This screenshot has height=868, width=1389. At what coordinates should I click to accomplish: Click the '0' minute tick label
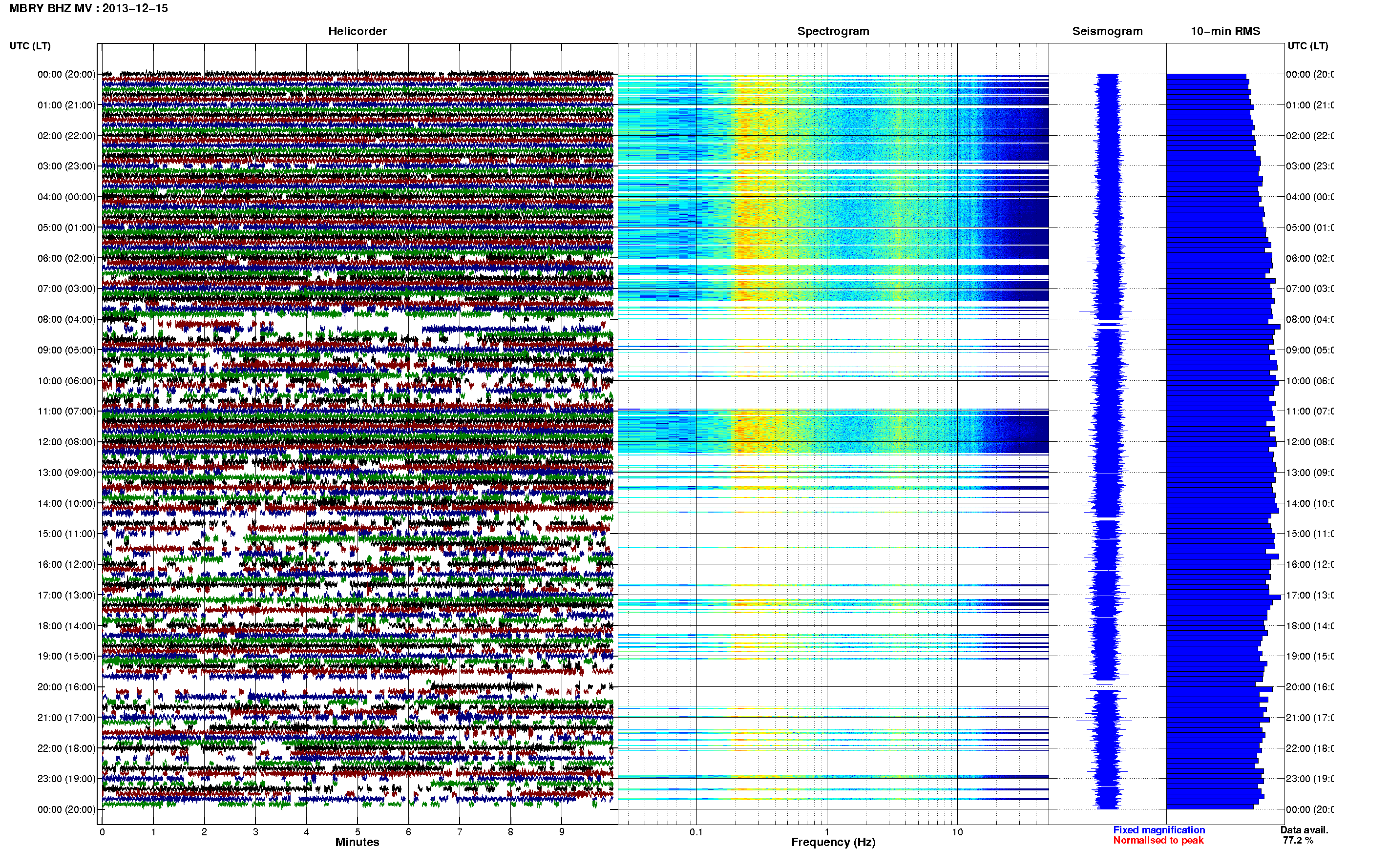102,832
